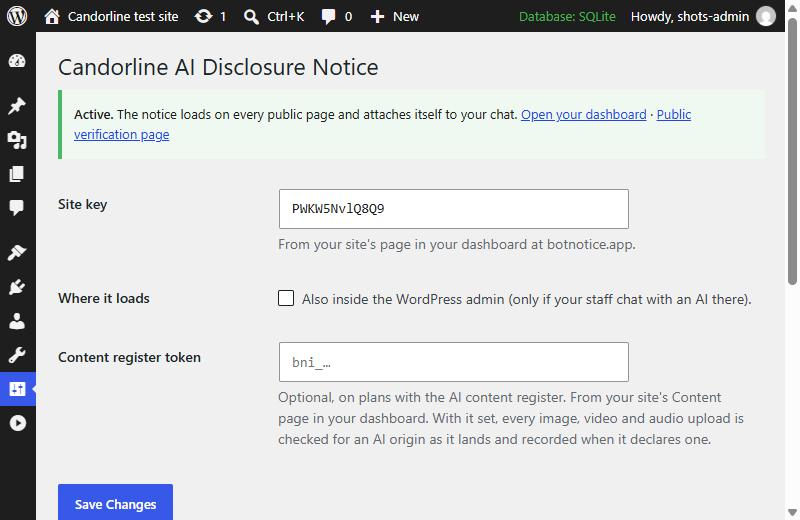Focus the Content register token field
The height and width of the screenshot is (520, 800).
[x=454, y=362]
